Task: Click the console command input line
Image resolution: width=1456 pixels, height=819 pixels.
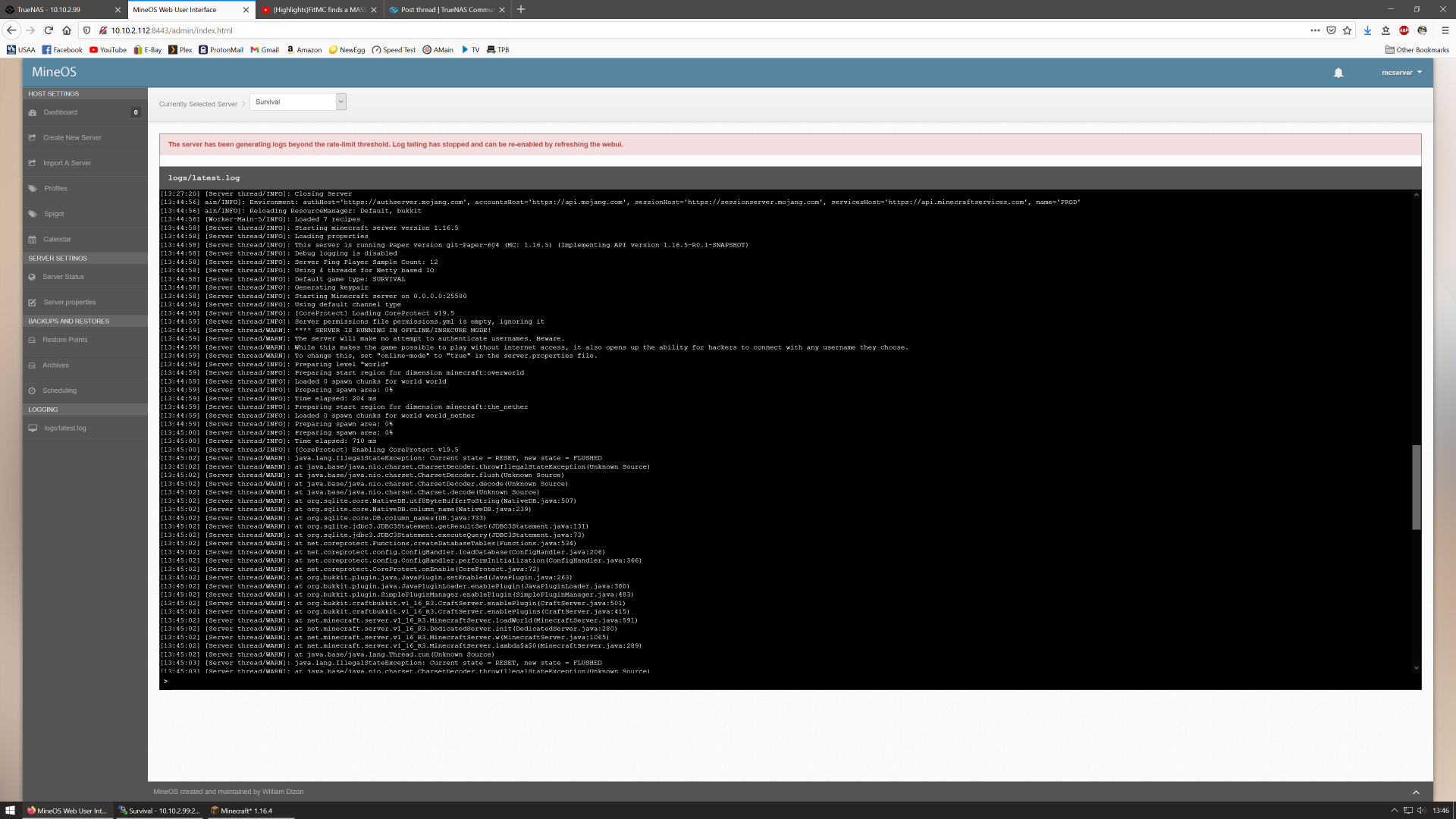Action: pos(789,681)
